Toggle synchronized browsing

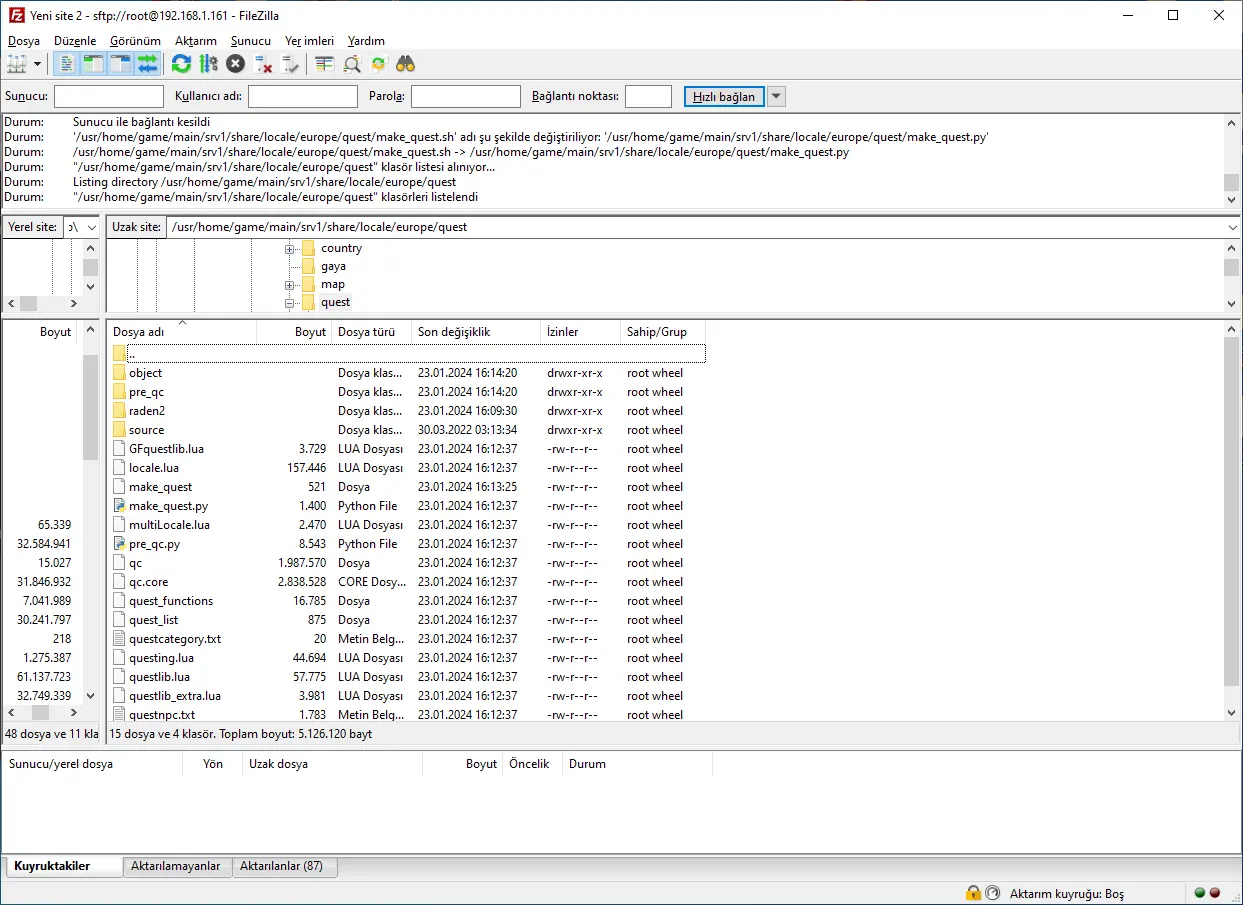378,64
